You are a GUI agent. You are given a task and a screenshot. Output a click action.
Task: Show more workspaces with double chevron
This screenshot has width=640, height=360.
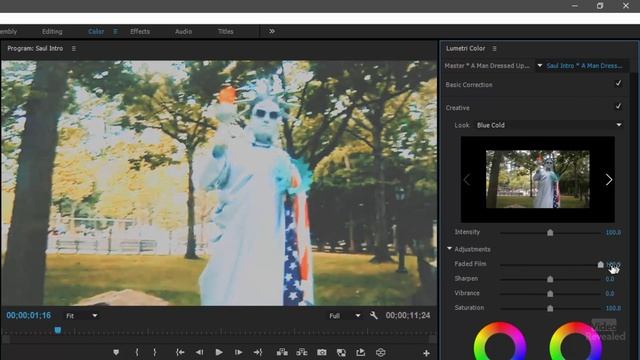pyautogui.click(x=272, y=31)
